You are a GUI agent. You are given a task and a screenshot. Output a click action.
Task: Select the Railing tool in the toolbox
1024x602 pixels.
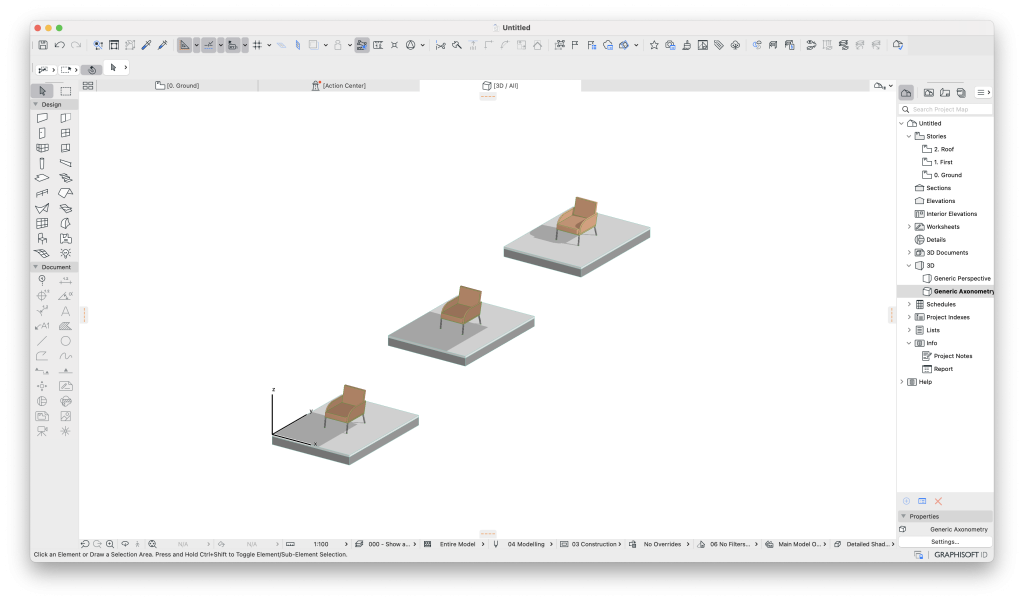(x=42, y=193)
